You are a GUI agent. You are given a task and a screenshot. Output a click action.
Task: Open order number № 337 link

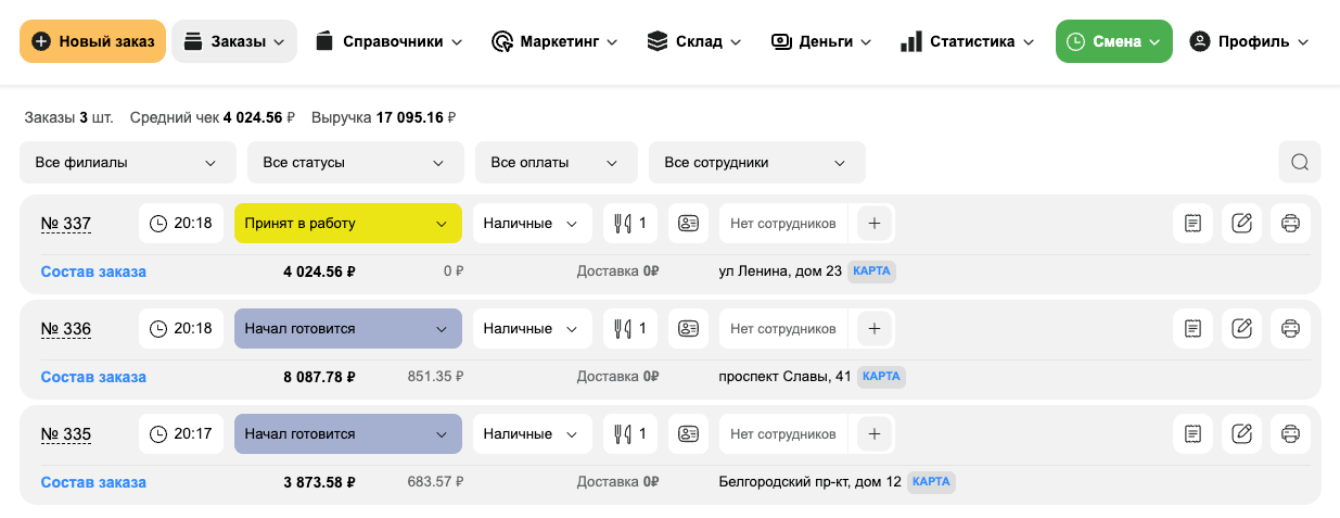coord(66,224)
